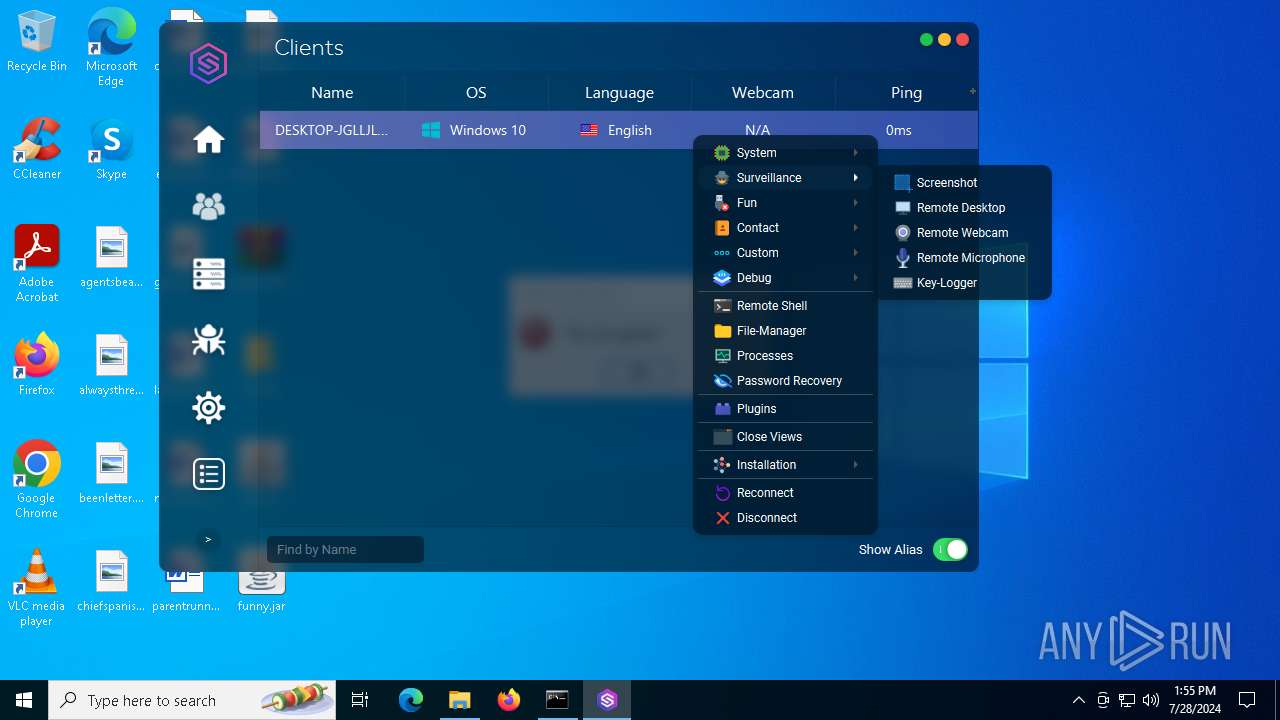
Task: Toggle the Show Alias switch
Action: 950,549
